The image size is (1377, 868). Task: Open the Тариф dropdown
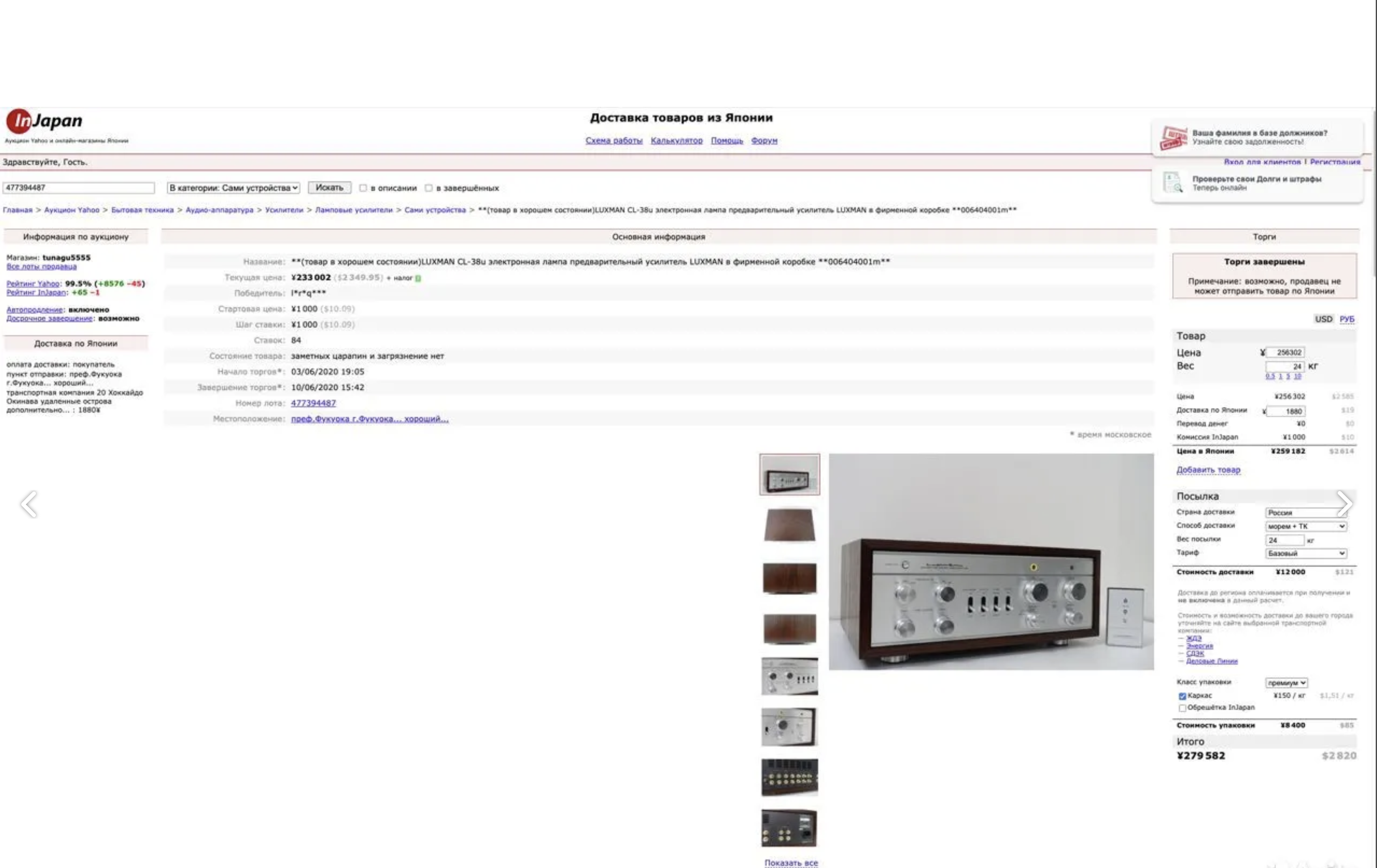point(1306,553)
